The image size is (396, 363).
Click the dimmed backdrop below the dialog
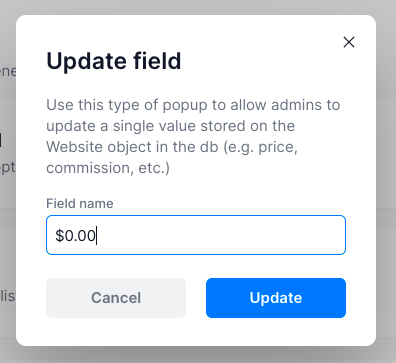(x=198, y=355)
